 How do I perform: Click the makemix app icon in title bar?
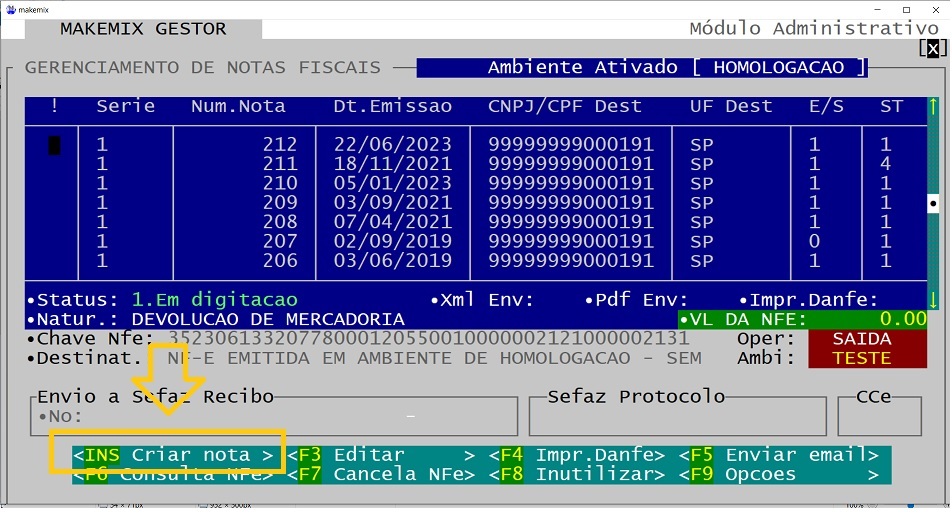coord(10,10)
